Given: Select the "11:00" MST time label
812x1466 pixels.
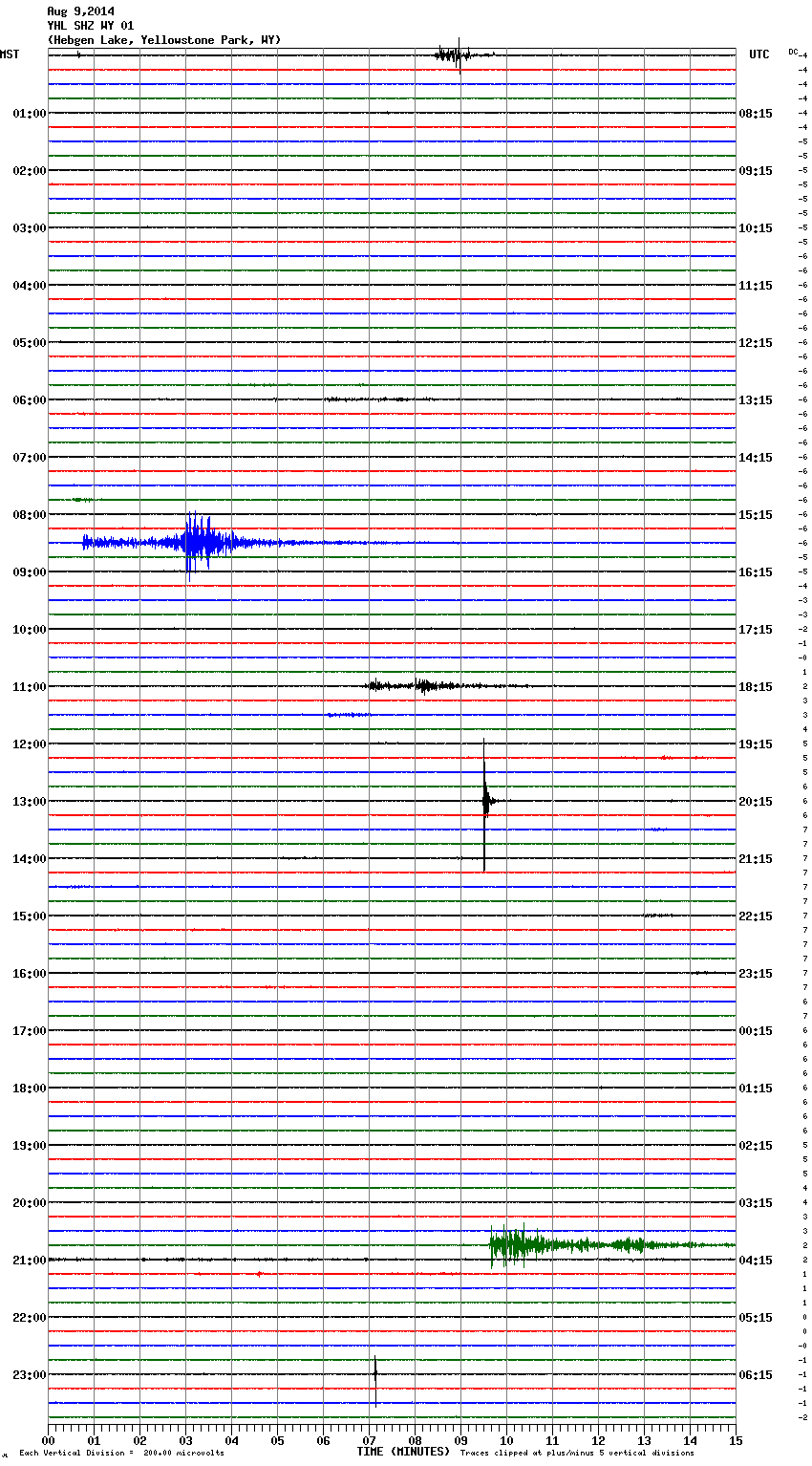Looking at the screenshot, I should coord(29,686).
